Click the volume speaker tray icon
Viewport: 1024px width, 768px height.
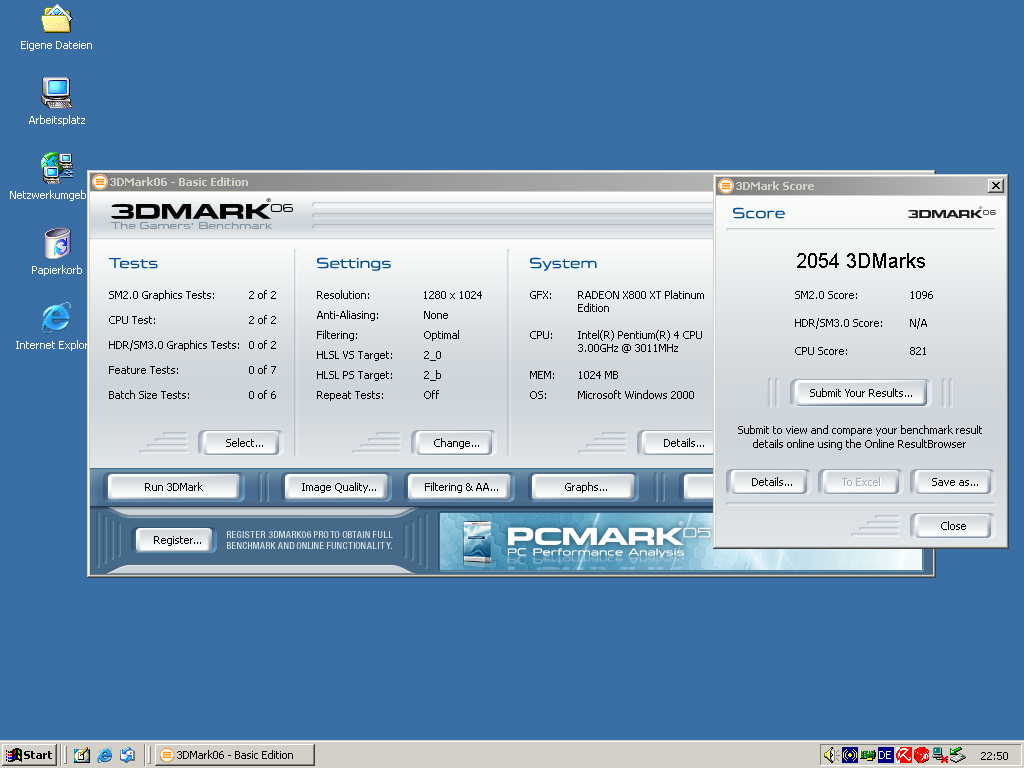tap(831, 756)
